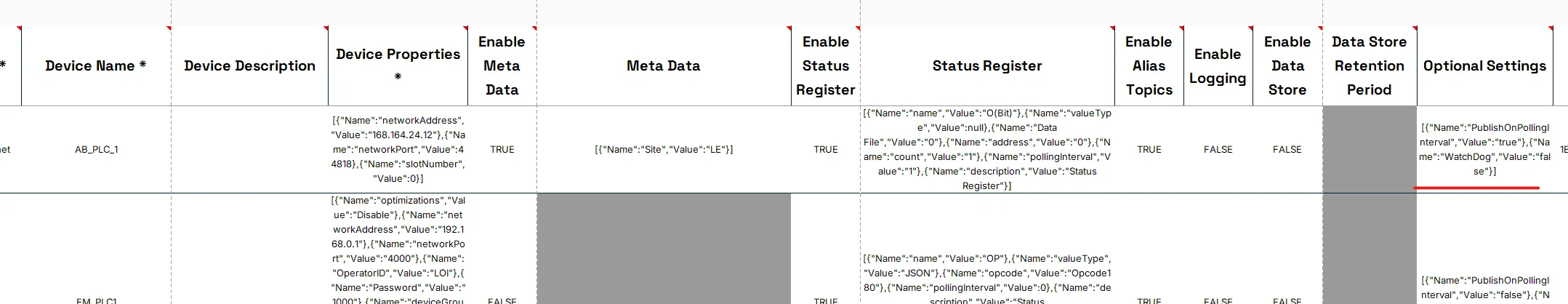Screen dimensions: 1568x304
Task: Click the Status Register column header
Action: (987, 65)
